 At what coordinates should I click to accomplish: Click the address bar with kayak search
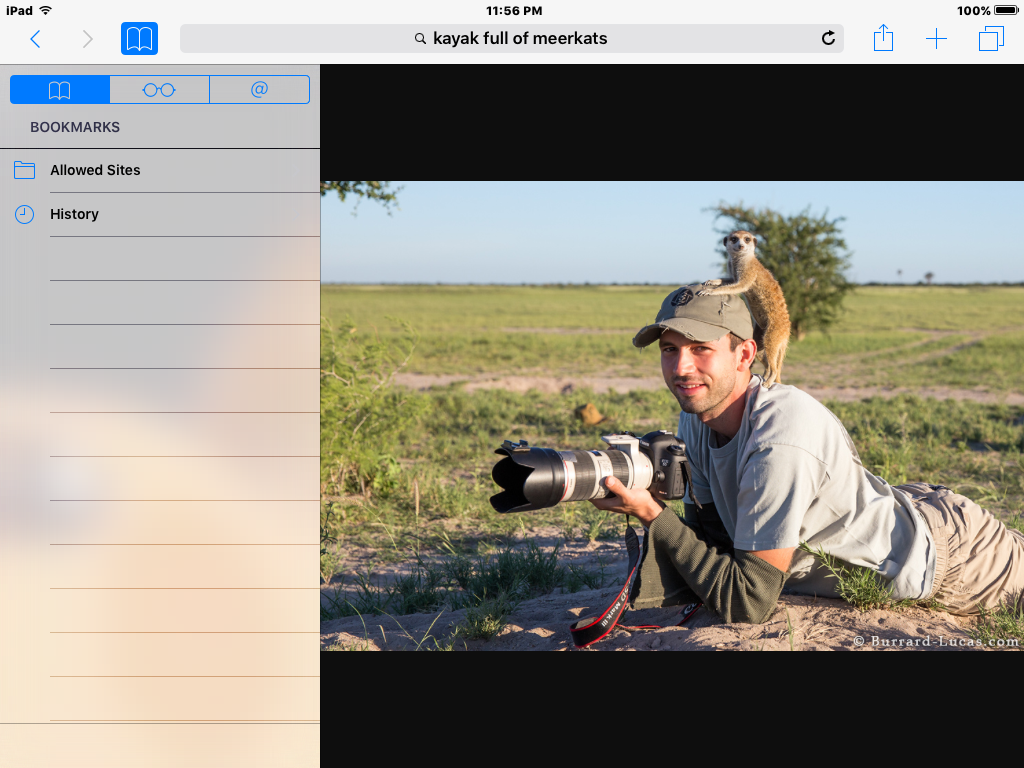tap(511, 39)
